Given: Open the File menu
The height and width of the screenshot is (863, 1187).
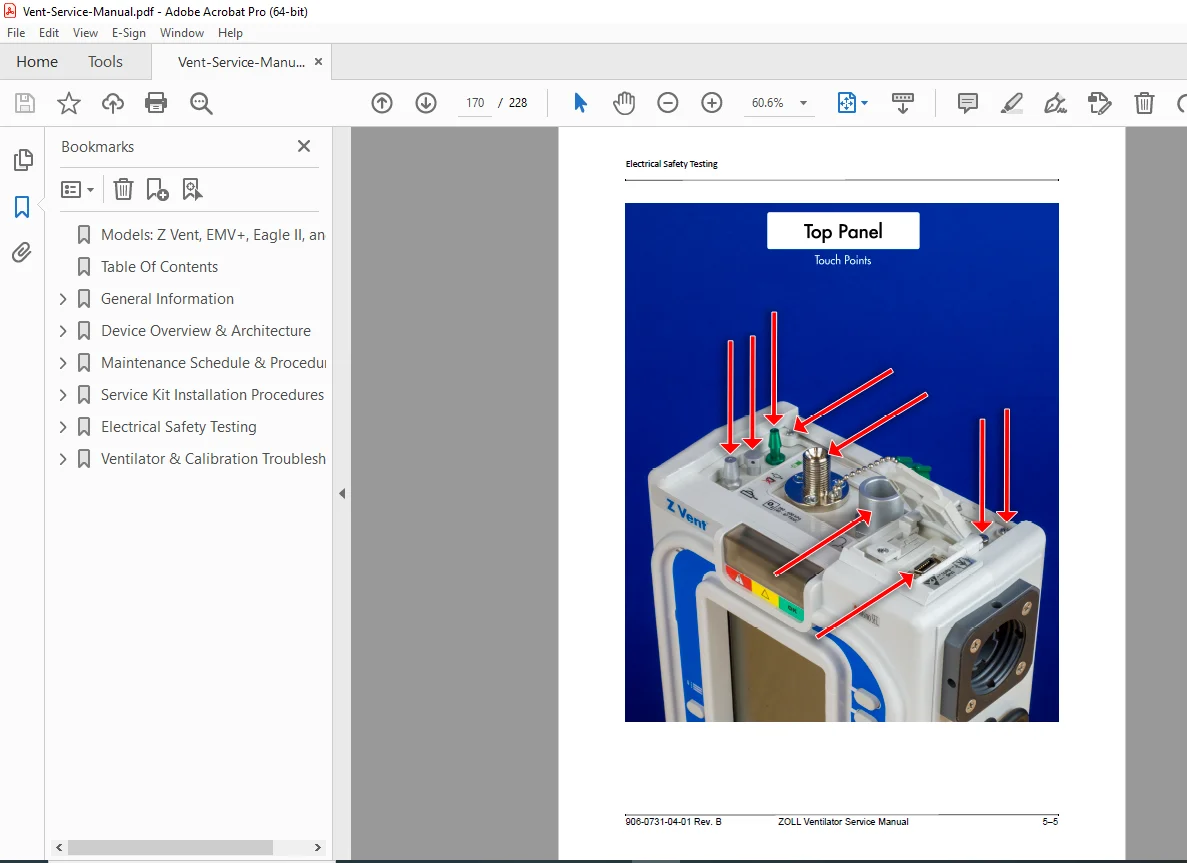Looking at the screenshot, I should (16, 33).
